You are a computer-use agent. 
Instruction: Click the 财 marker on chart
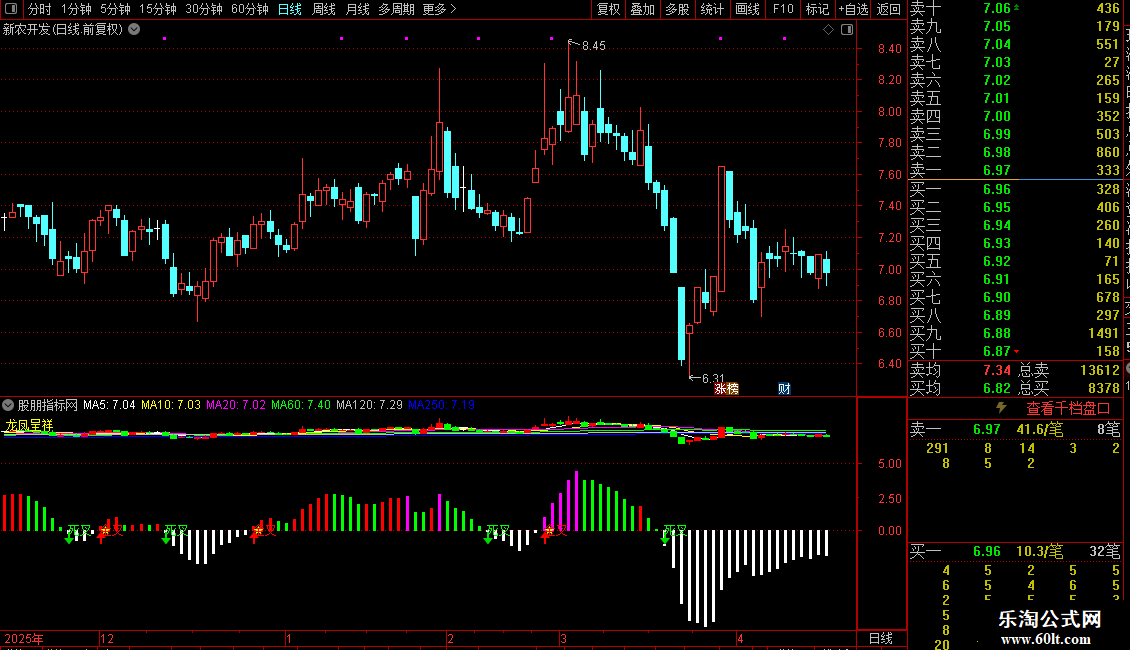pos(784,388)
